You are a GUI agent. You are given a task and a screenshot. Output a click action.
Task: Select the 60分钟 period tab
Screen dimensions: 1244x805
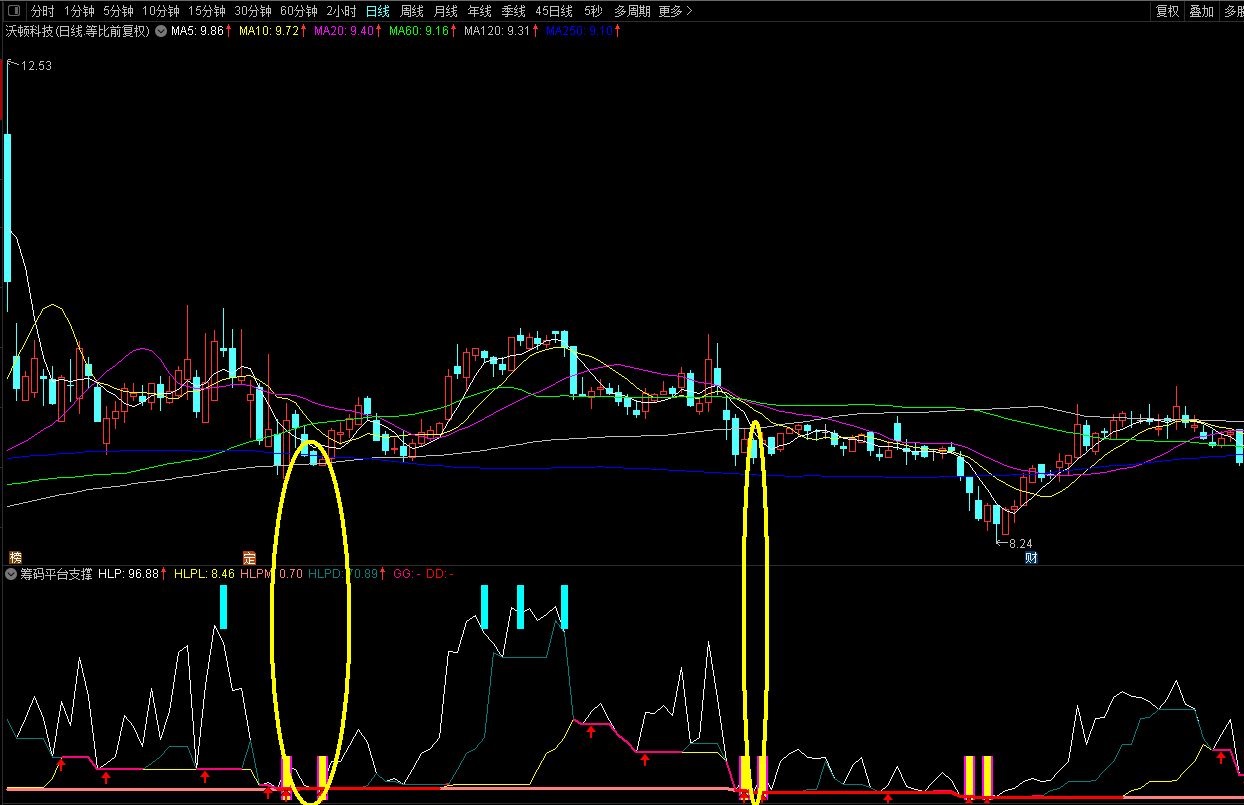299,12
